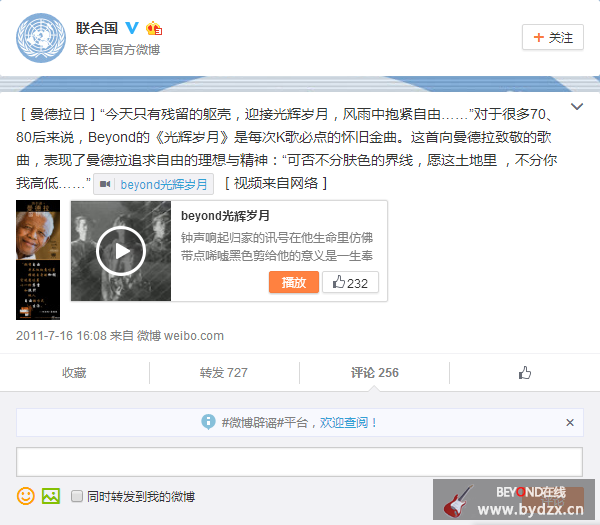Open the 欢迎查阅 link
This screenshot has width=600, height=525.
pos(344,422)
